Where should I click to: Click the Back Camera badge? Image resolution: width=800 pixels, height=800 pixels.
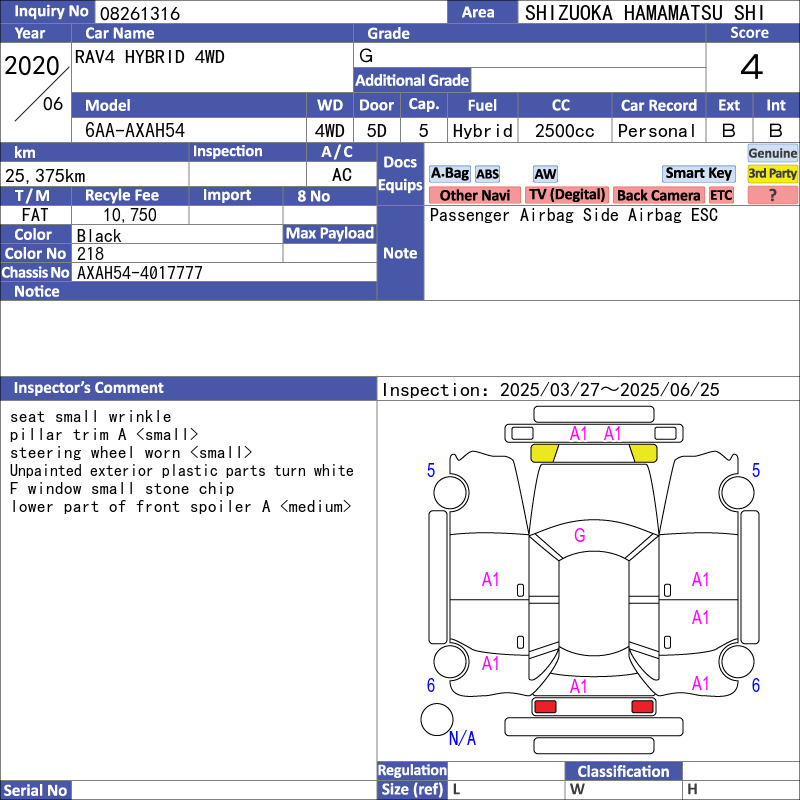click(658, 195)
